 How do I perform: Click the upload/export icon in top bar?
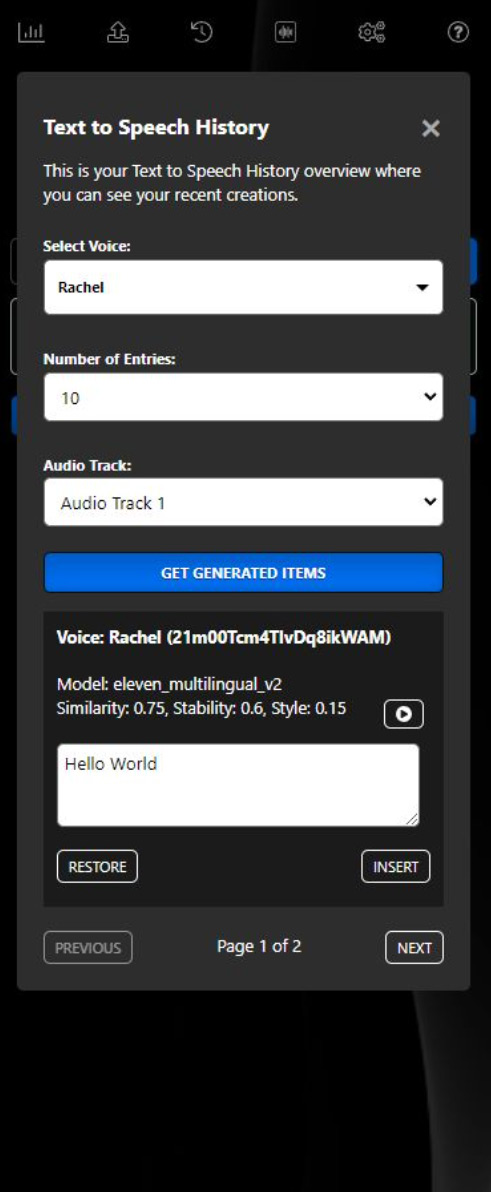point(117,32)
